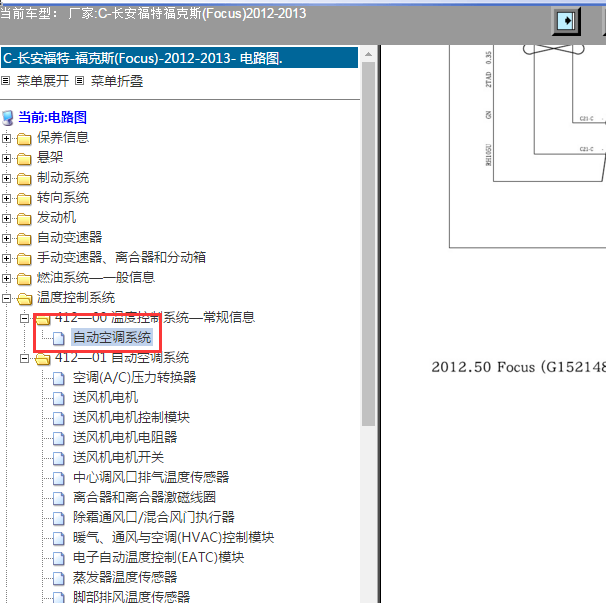Open 送风机电机电阻器 diagram
This screenshot has width=606, height=603.
point(125,438)
